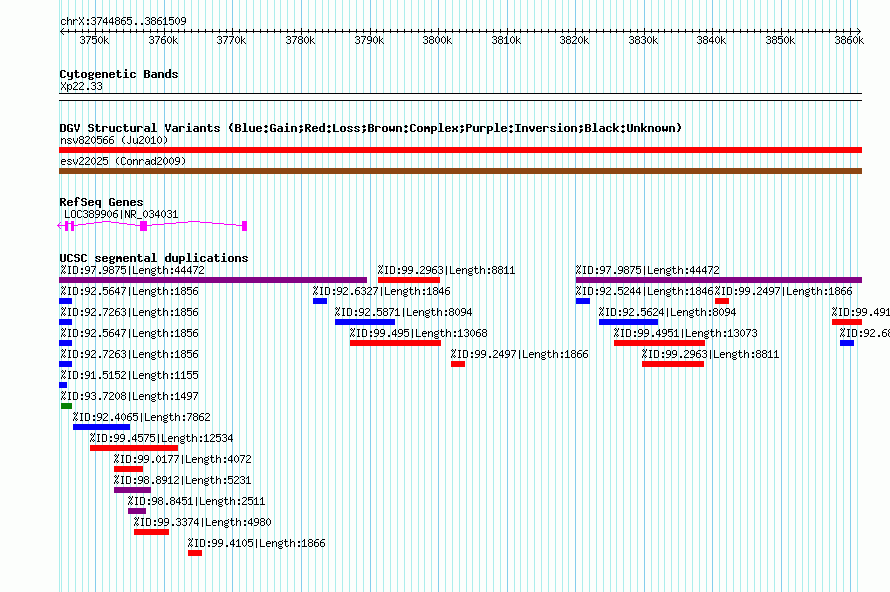Image resolution: width=890 pixels, height=592 pixels.
Task: Select duplication %ID:99.0177|Length:4072 label
Action: [183, 459]
